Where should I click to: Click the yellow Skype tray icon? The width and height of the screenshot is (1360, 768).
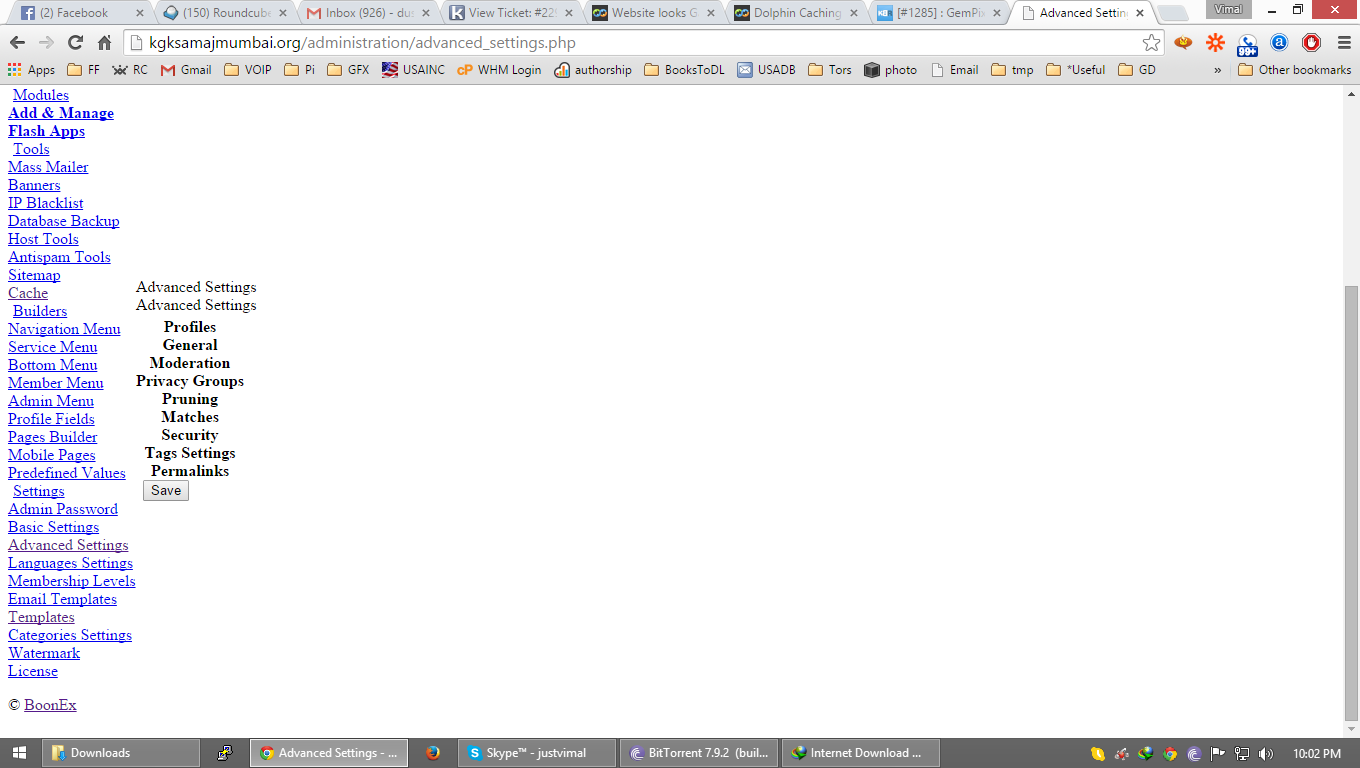(x=1098, y=753)
